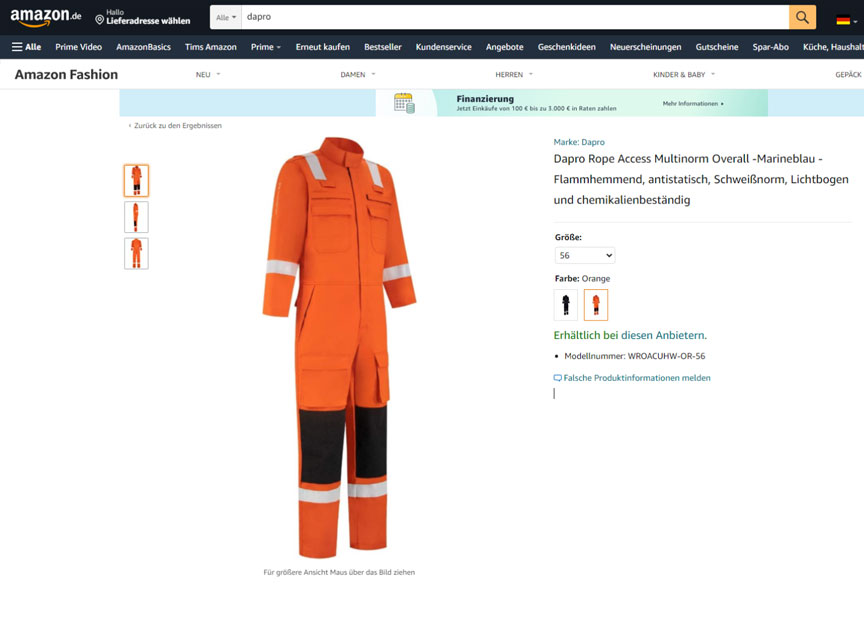Click the Finanzierung calculator icon
The height and width of the screenshot is (640, 864).
point(404,101)
